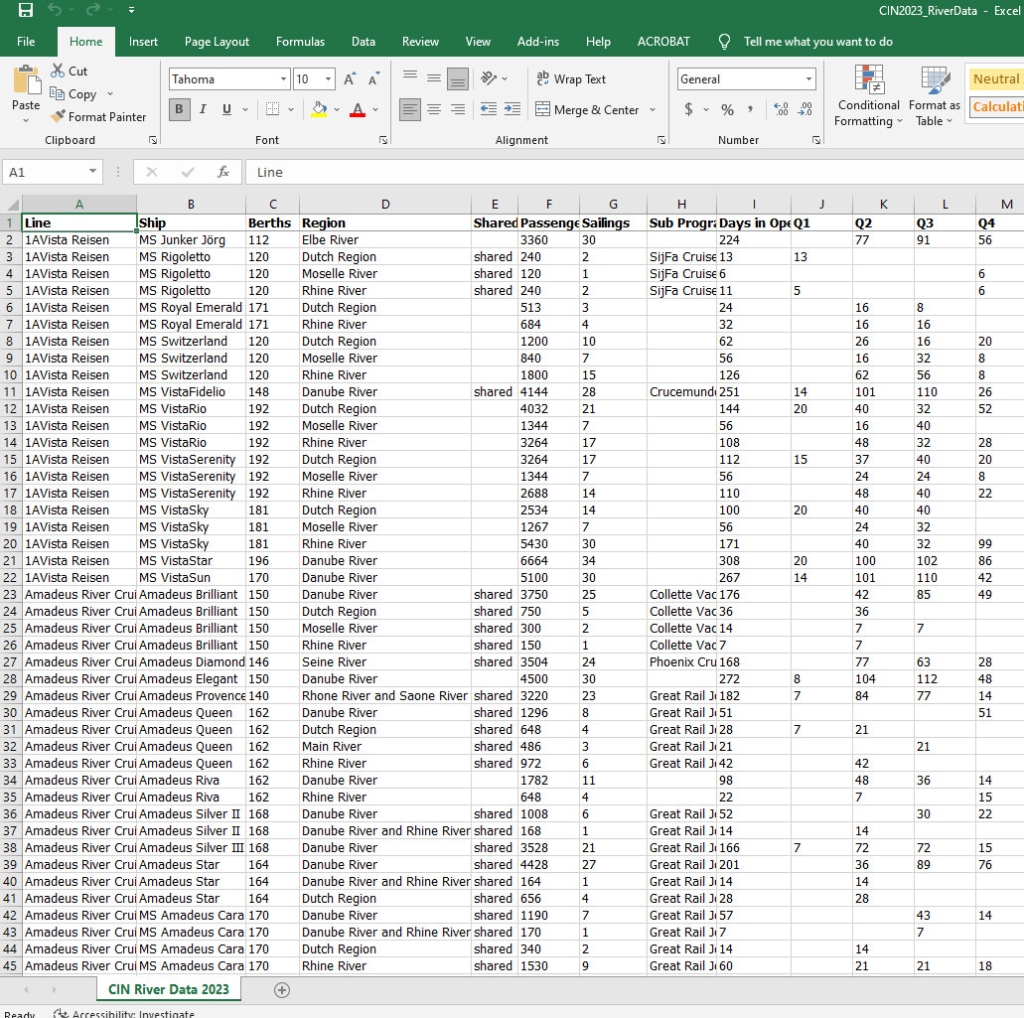Apply Accounting Number Format dollar sign
The width and height of the screenshot is (1024, 1018).
688,109
